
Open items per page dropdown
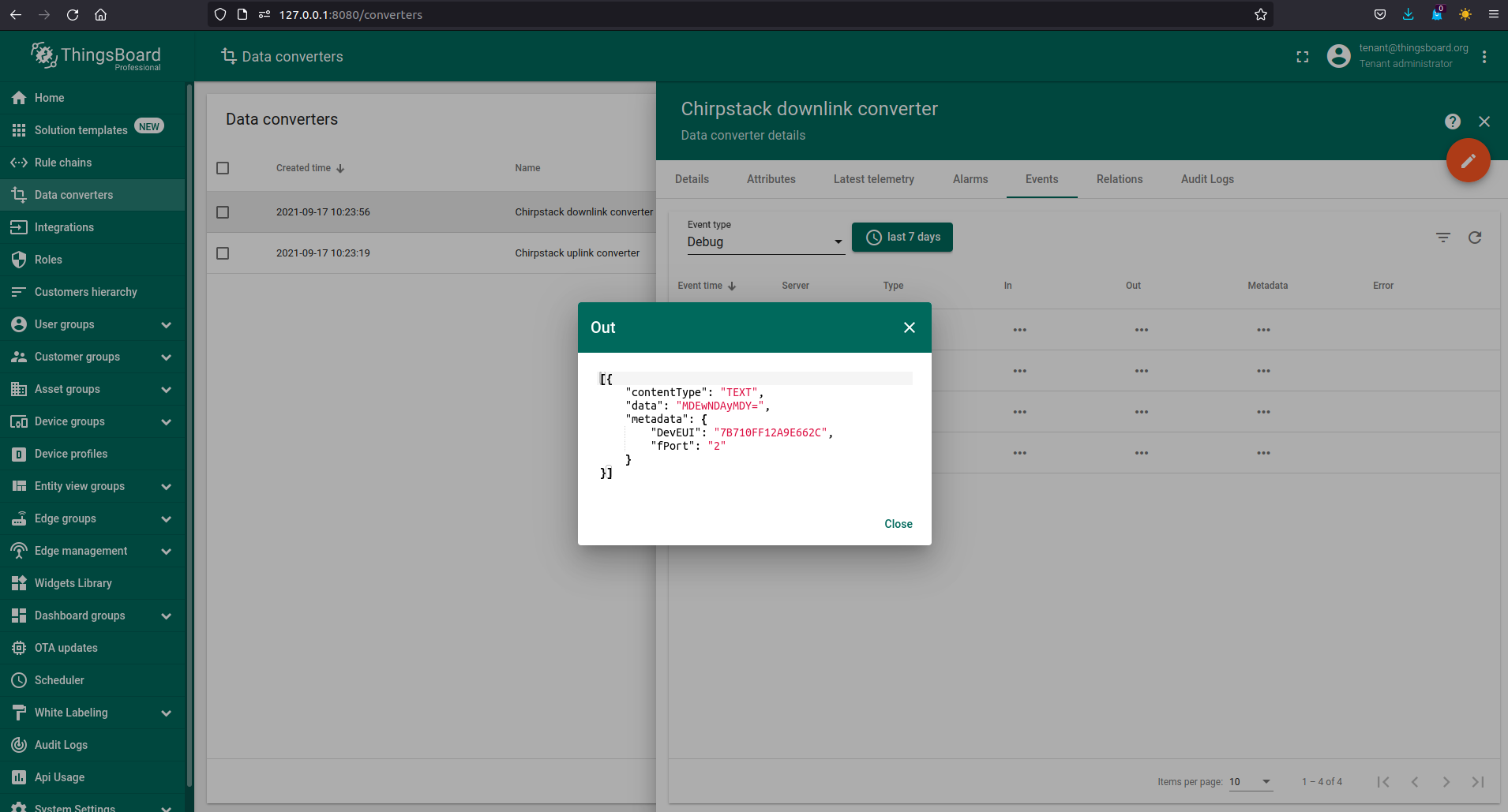(x=1251, y=782)
